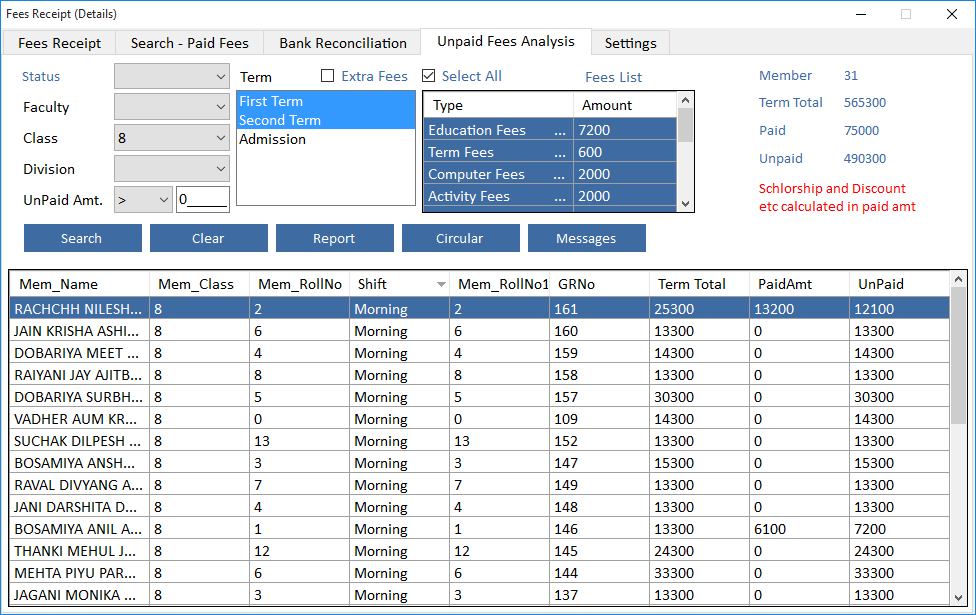Screen dimensions: 976x615
Task: Expand the Status dropdown
Action: click(172, 77)
